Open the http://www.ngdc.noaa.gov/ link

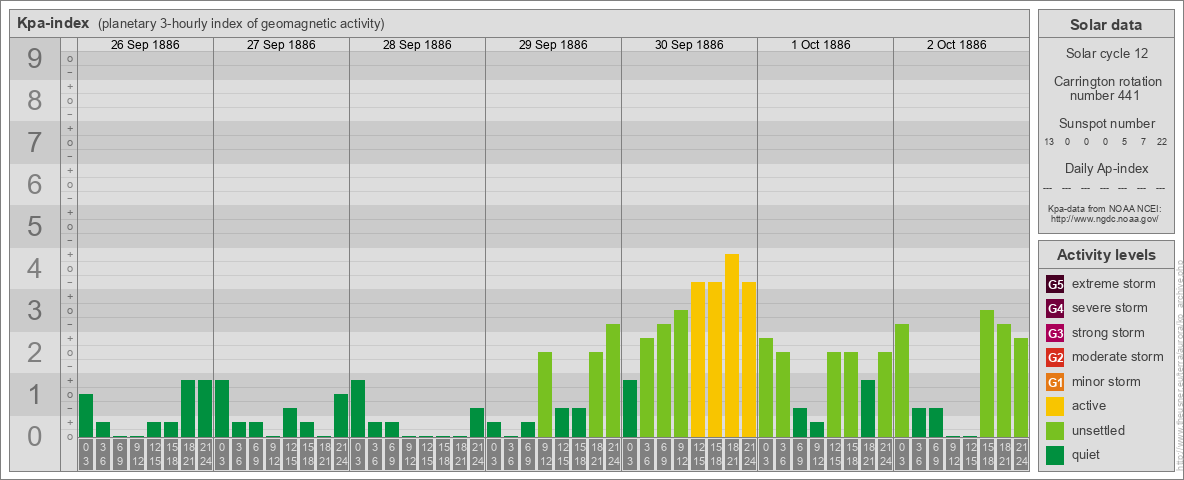[x=1106, y=218]
